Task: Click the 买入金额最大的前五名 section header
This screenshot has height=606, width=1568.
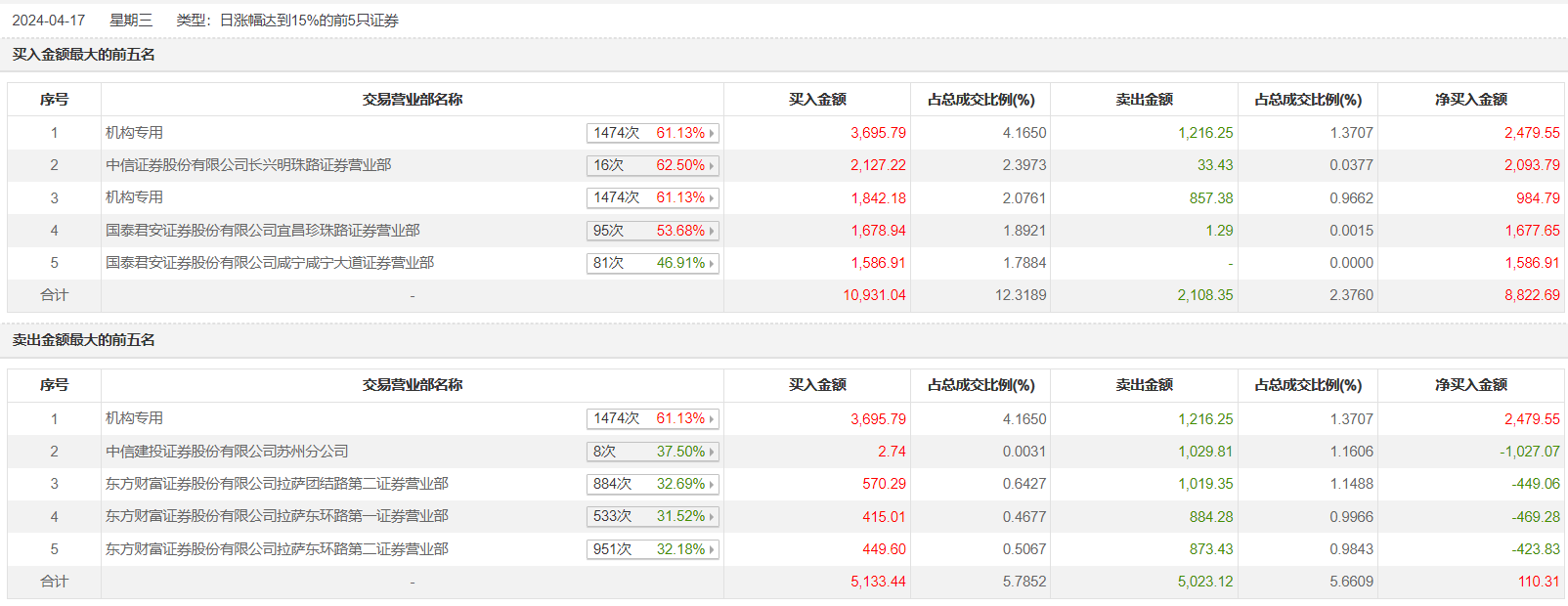Action: tap(84, 55)
